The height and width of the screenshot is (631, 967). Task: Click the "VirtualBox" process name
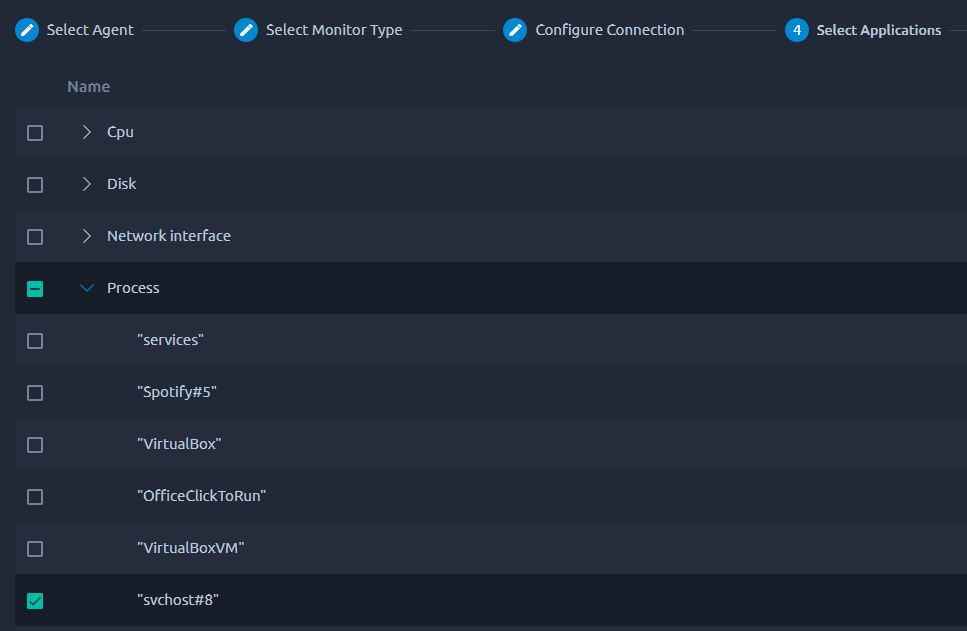tap(179, 443)
